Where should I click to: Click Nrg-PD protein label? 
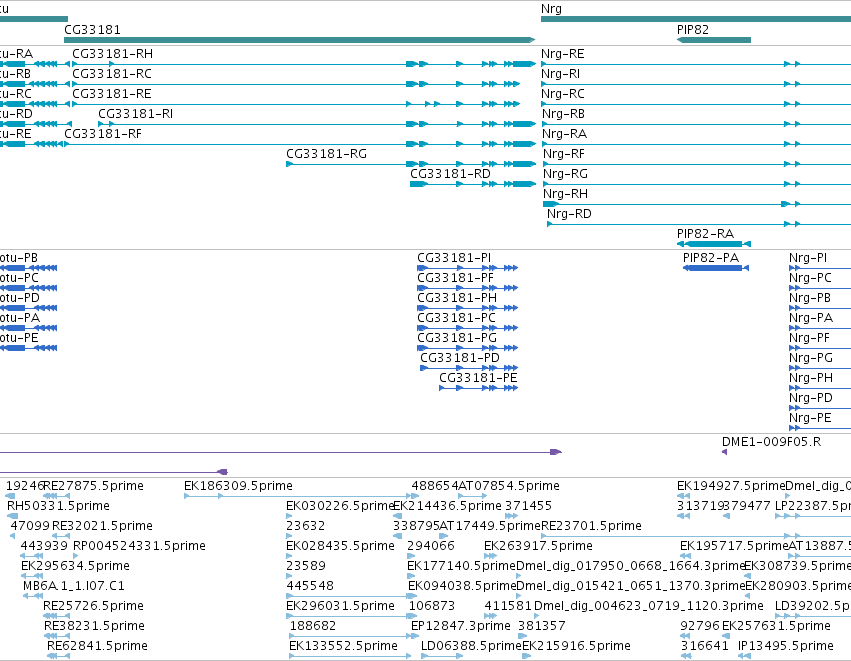coord(810,398)
